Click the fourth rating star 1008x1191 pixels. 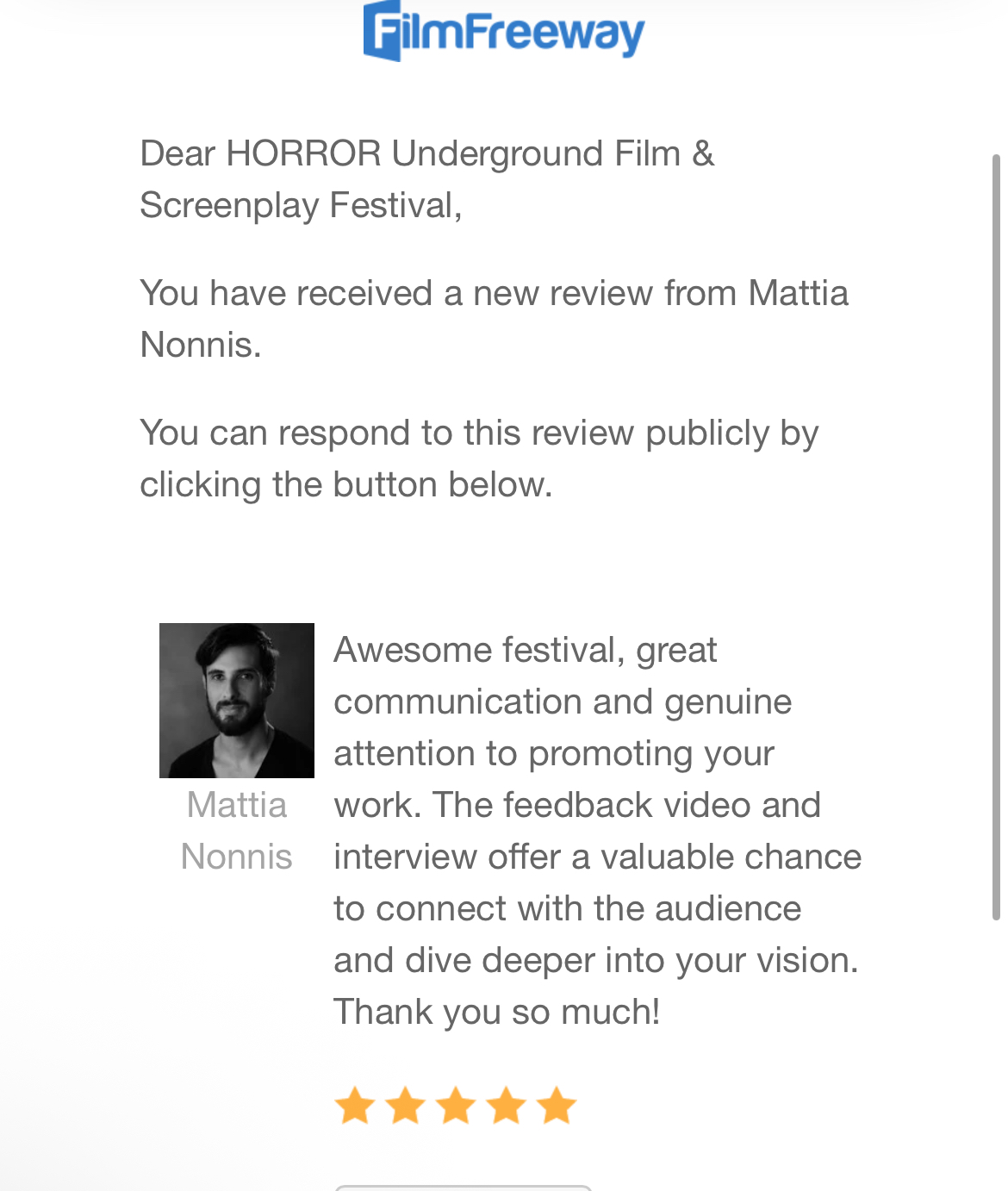(x=507, y=1106)
